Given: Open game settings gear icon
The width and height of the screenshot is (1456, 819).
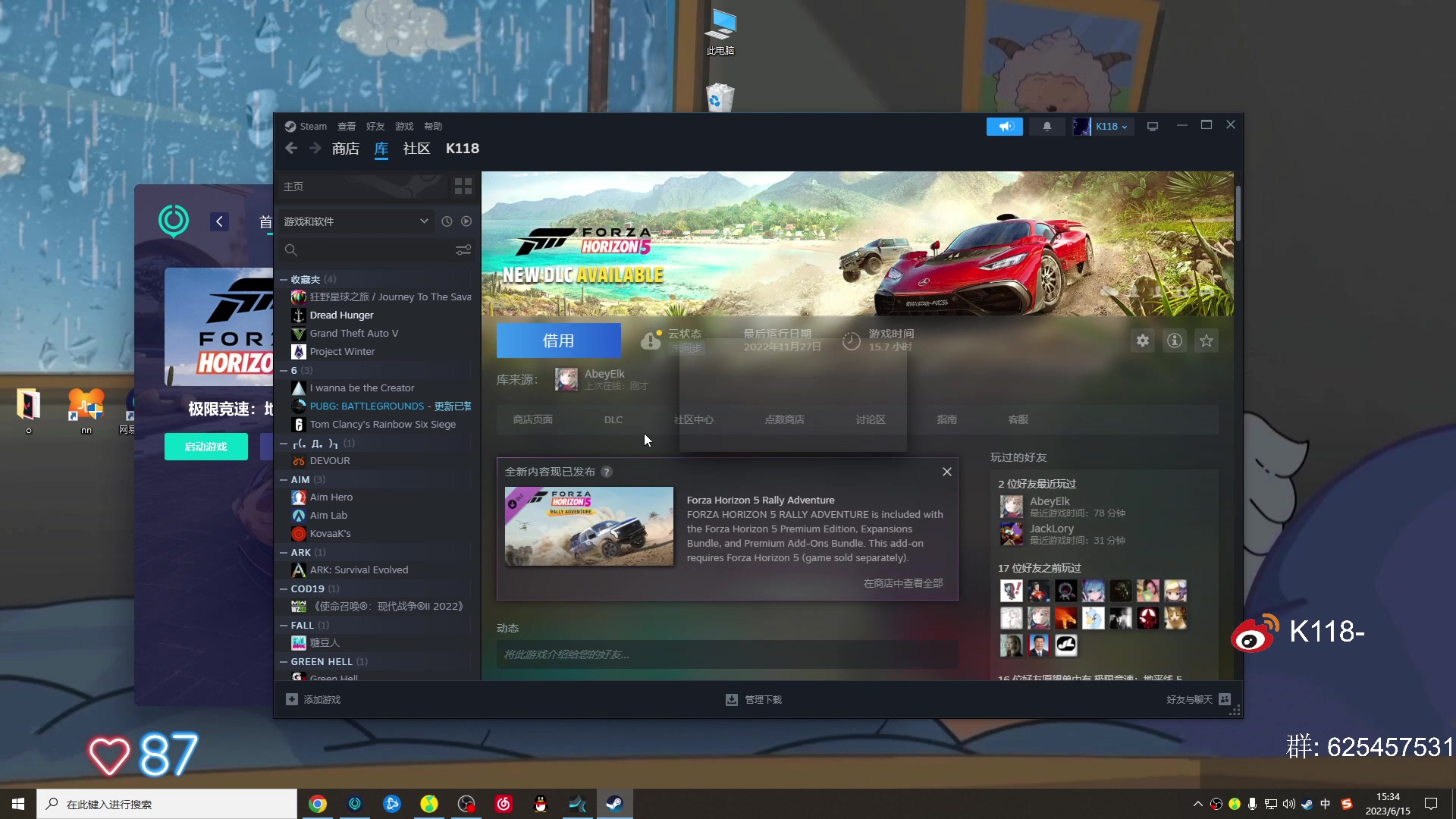Looking at the screenshot, I should 1143,341.
